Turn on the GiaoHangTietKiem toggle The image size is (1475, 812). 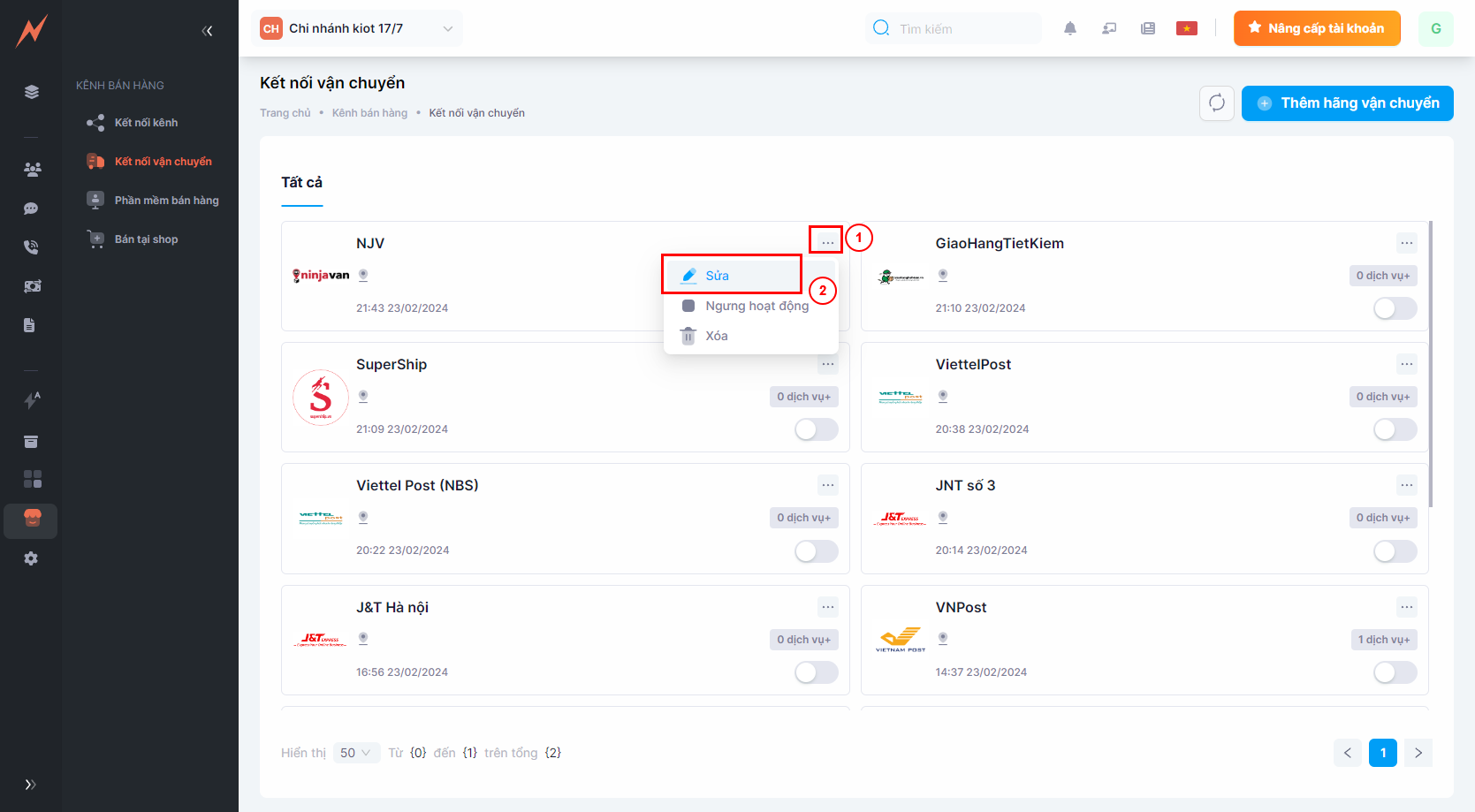point(1395,308)
